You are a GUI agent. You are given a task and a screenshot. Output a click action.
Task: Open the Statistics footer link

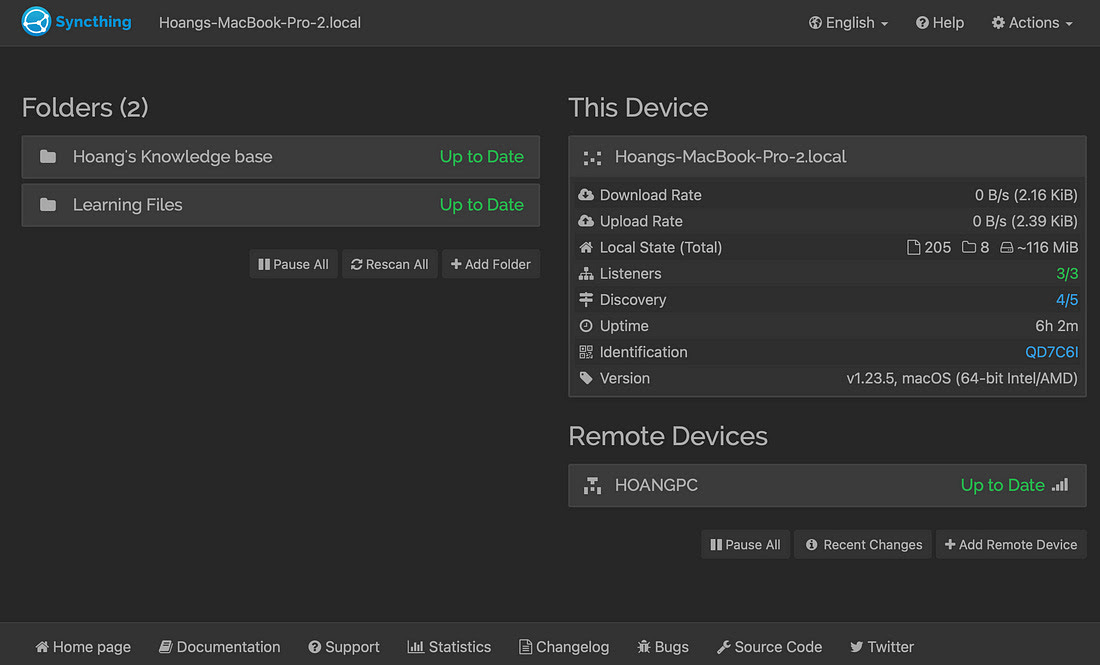[x=449, y=647]
